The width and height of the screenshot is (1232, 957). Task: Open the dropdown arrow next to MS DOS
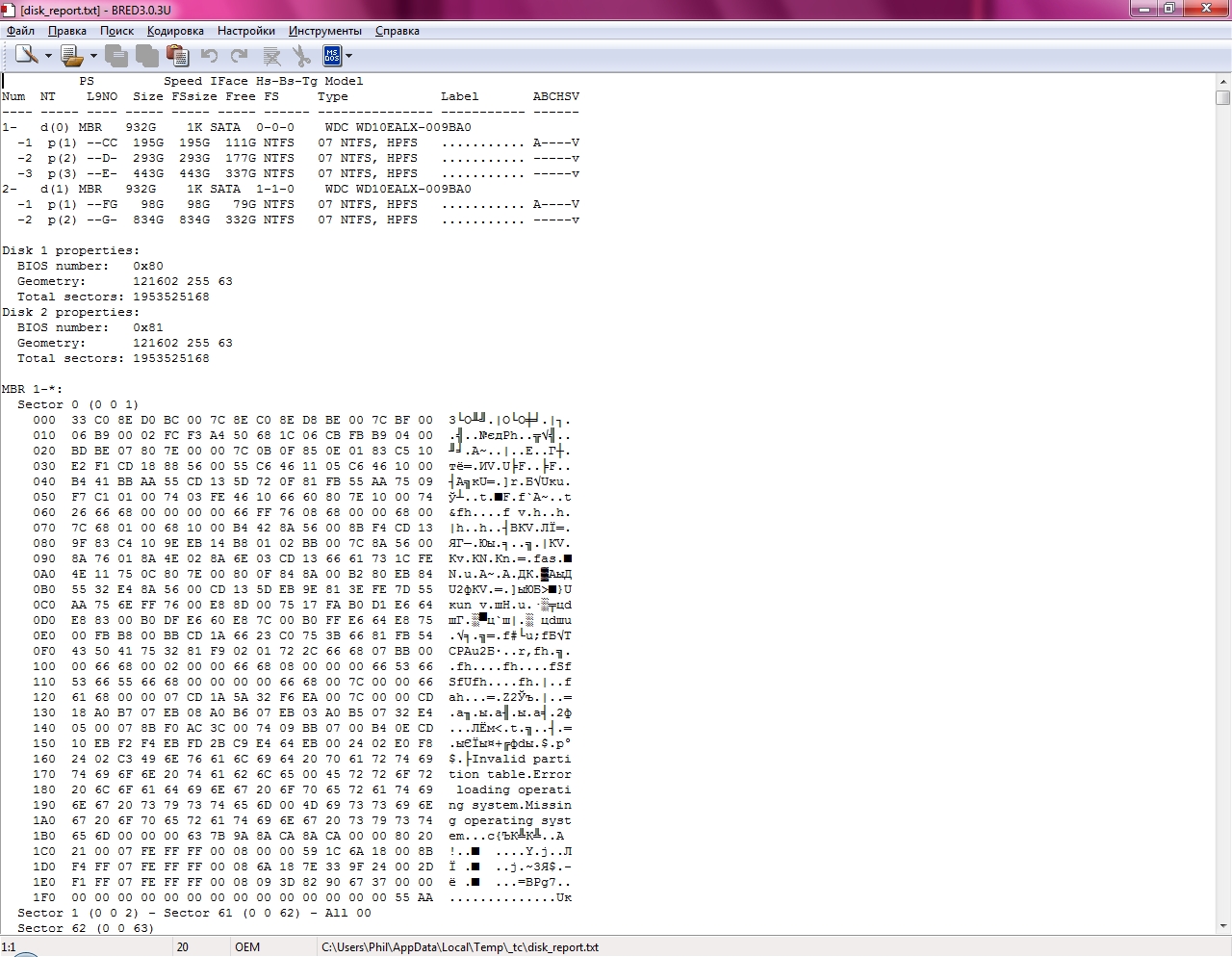[348, 56]
